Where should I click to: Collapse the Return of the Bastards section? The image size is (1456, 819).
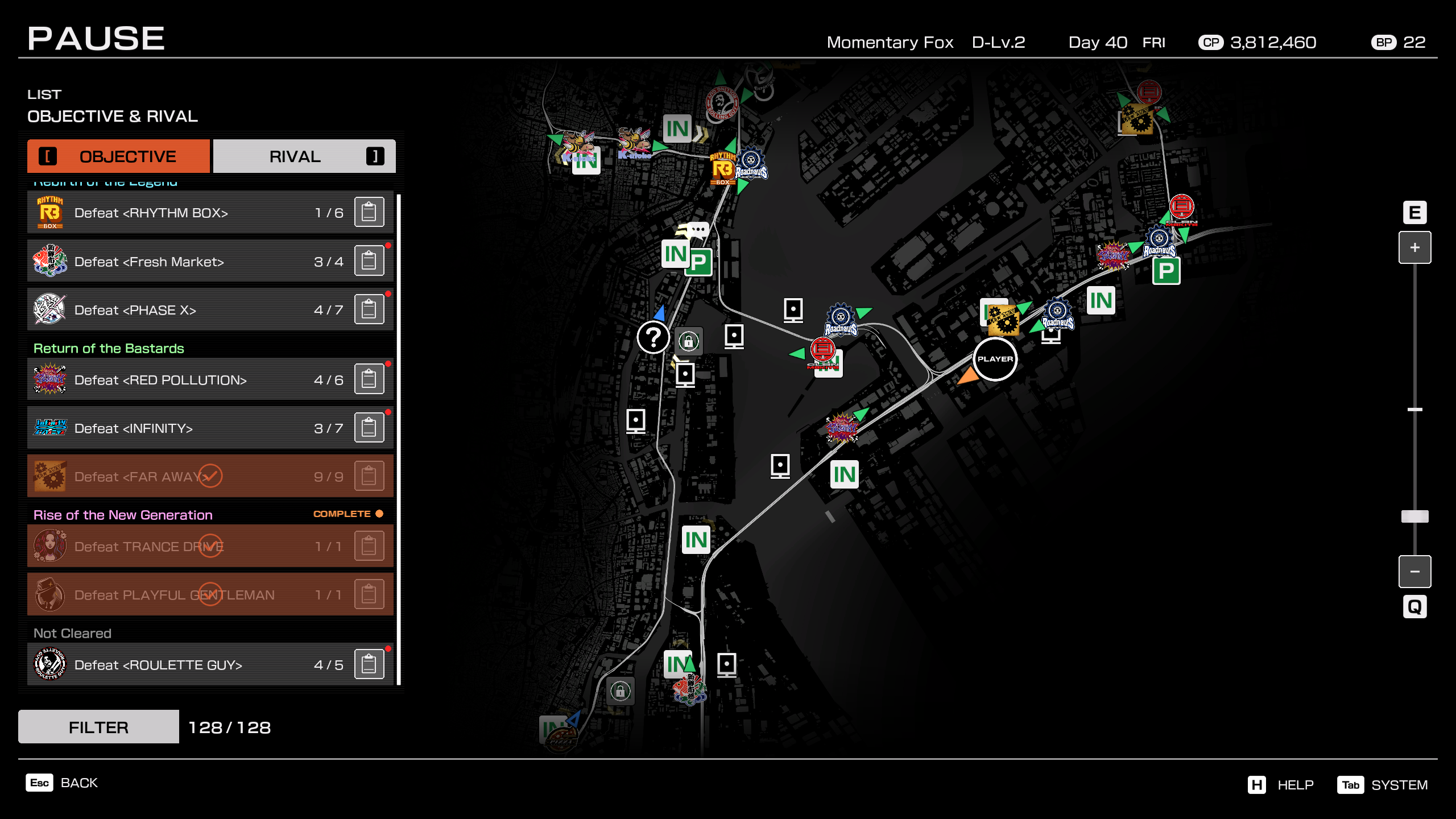point(109,348)
